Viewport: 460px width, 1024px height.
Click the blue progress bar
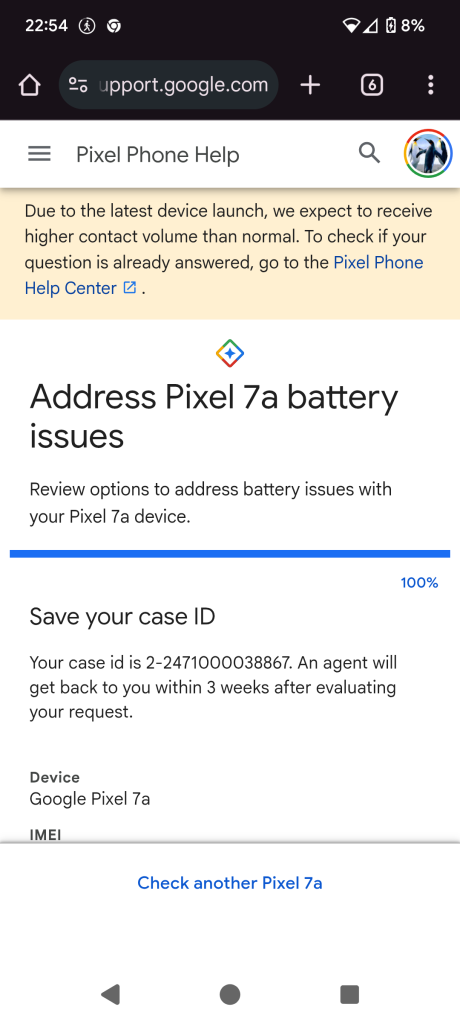click(230, 554)
